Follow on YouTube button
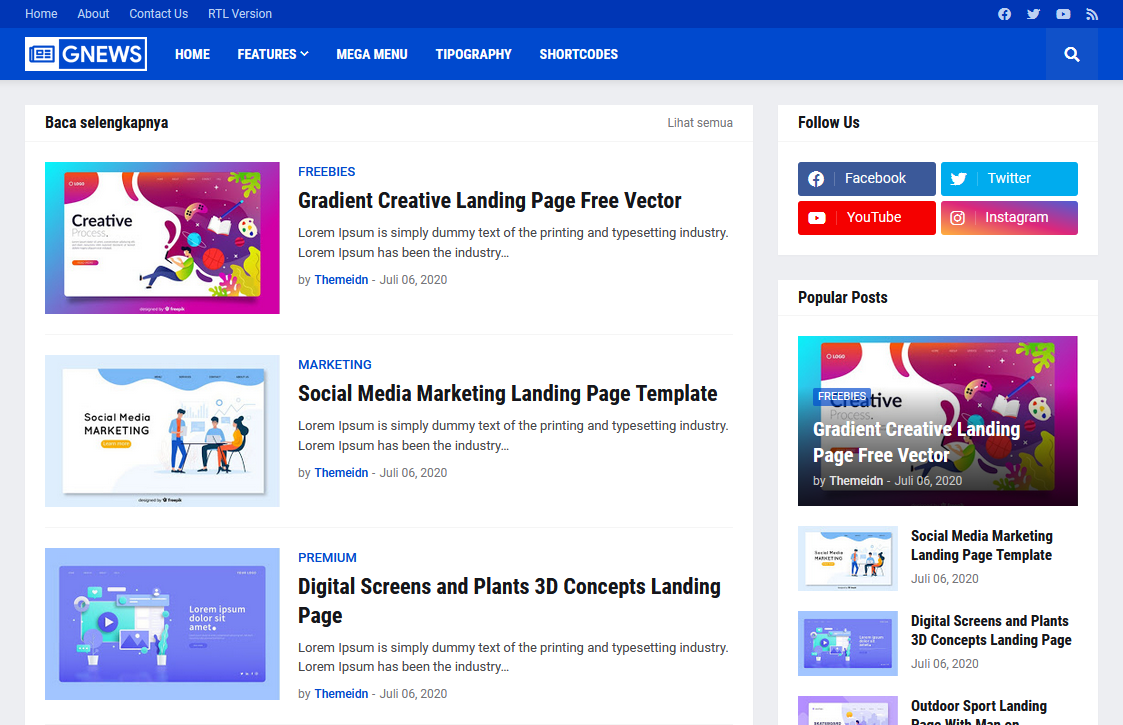The image size is (1123, 725). click(x=867, y=217)
